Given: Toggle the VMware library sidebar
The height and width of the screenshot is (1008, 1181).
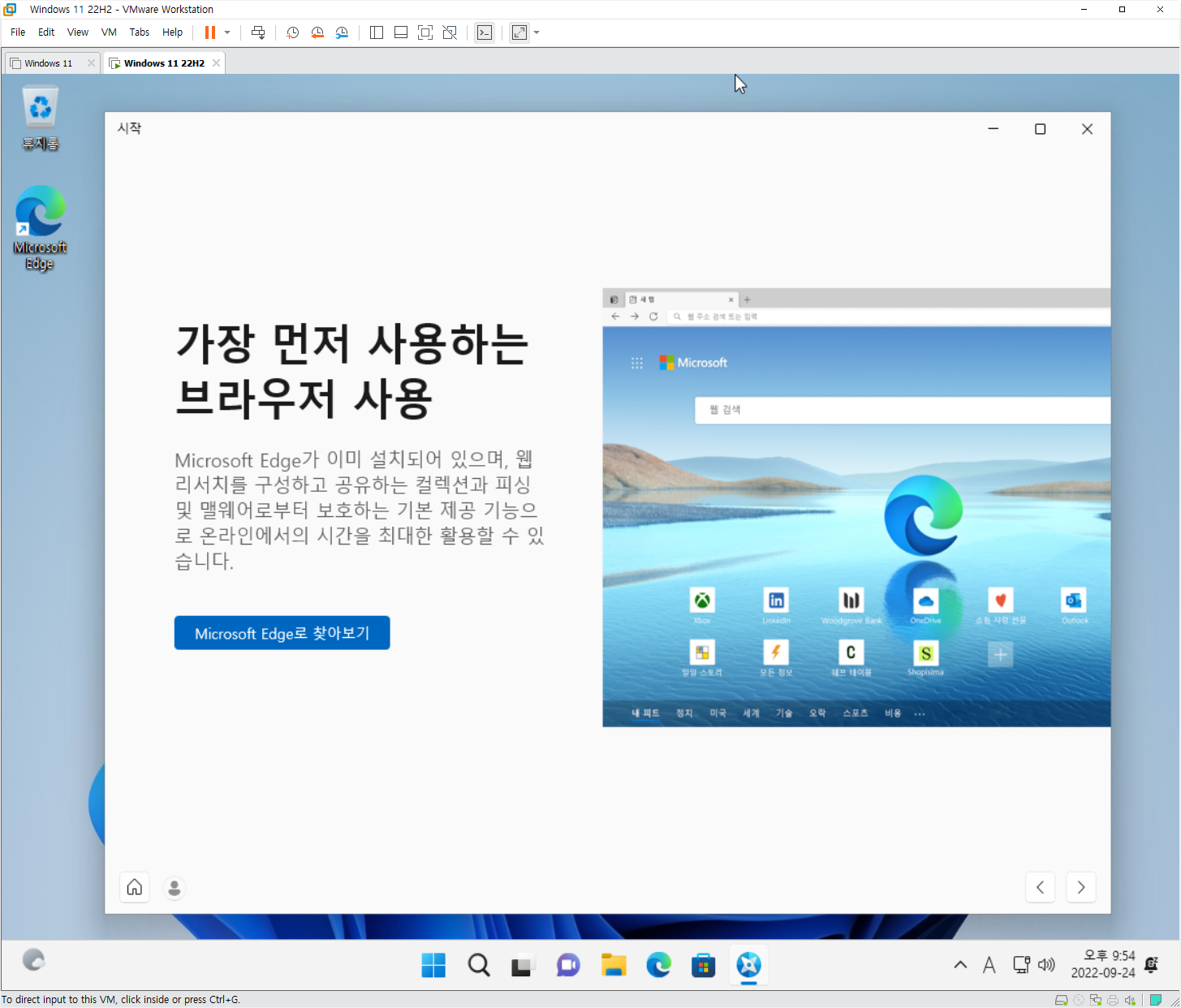Looking at the screenshot, I should tap(377, 32).
